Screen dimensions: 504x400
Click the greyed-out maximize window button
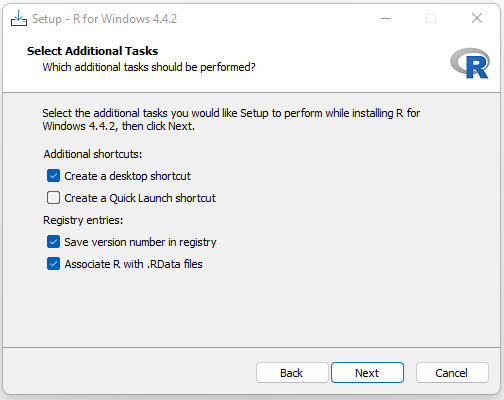[x=431, y=18]
